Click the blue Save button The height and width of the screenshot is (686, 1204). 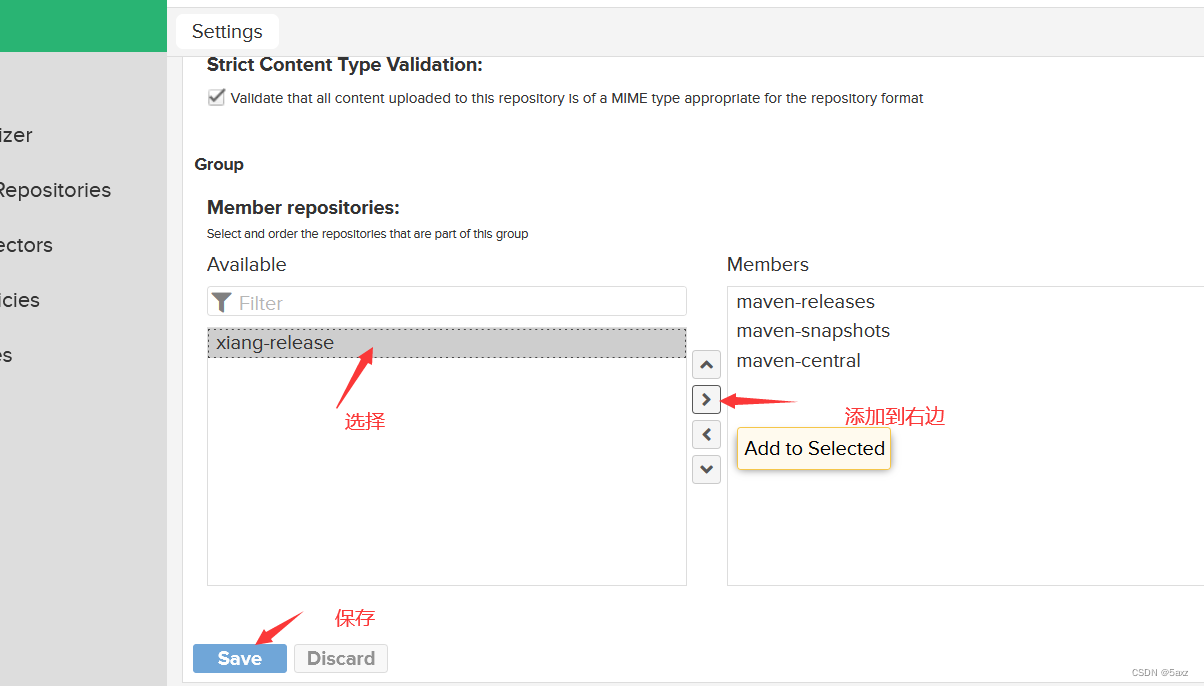240,658
